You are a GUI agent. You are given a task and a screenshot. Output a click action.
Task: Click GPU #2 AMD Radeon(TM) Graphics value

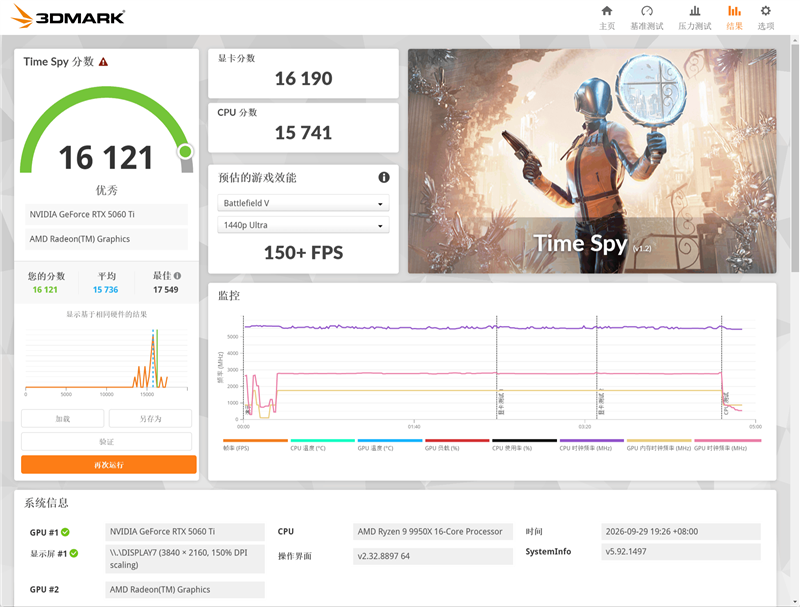(x=185, y=590)
